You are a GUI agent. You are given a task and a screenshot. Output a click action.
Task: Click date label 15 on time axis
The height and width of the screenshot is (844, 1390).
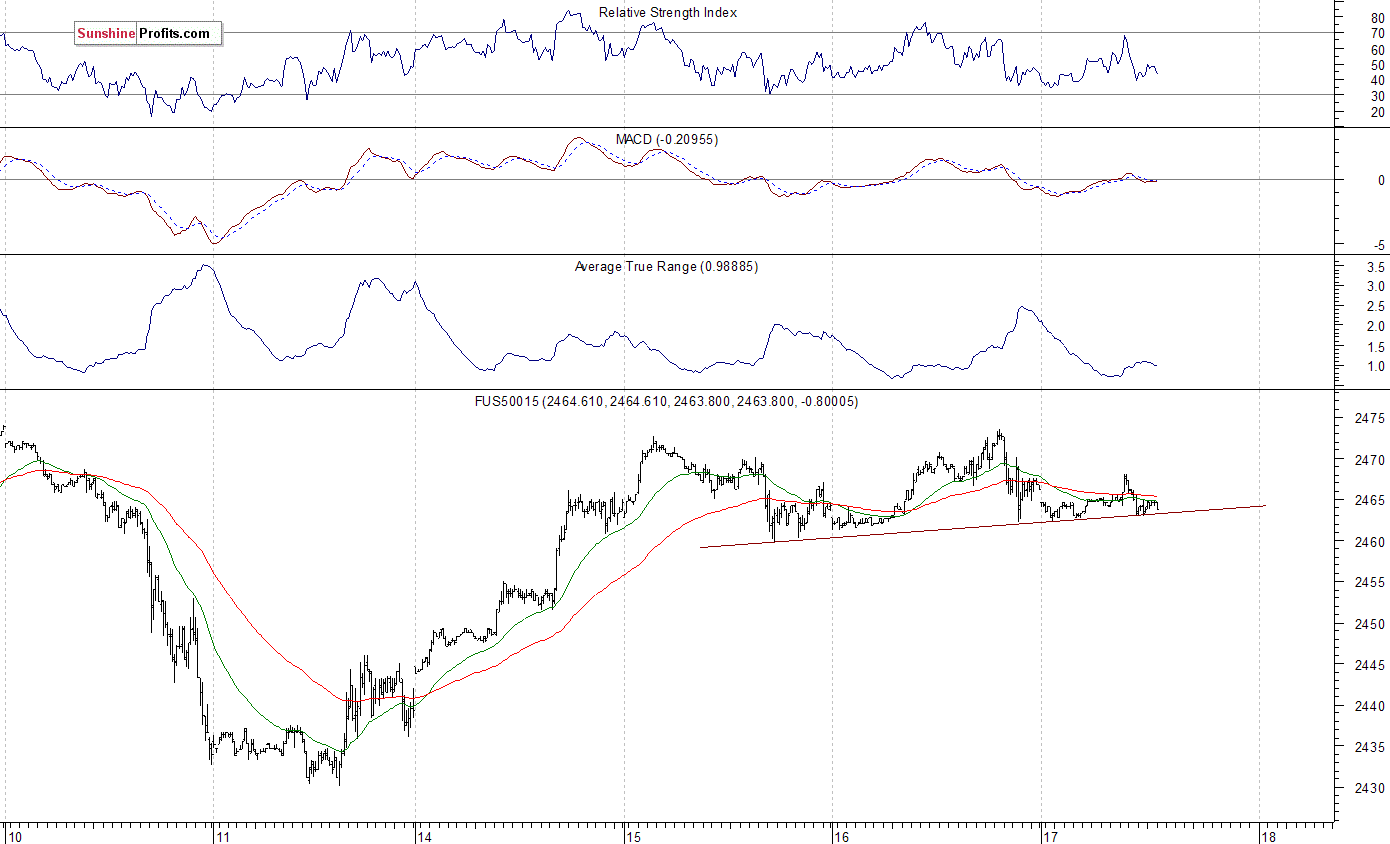tap(634, 836)
